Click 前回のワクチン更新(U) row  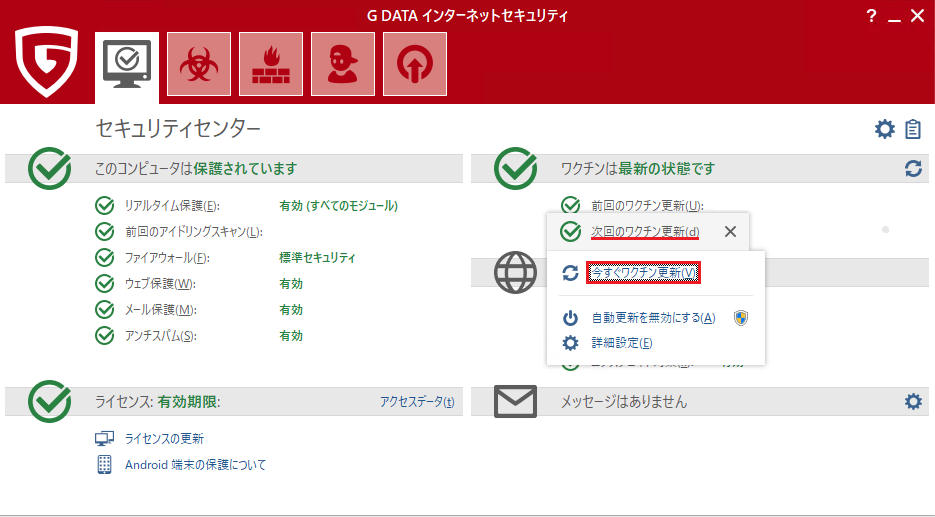[647, 206]
